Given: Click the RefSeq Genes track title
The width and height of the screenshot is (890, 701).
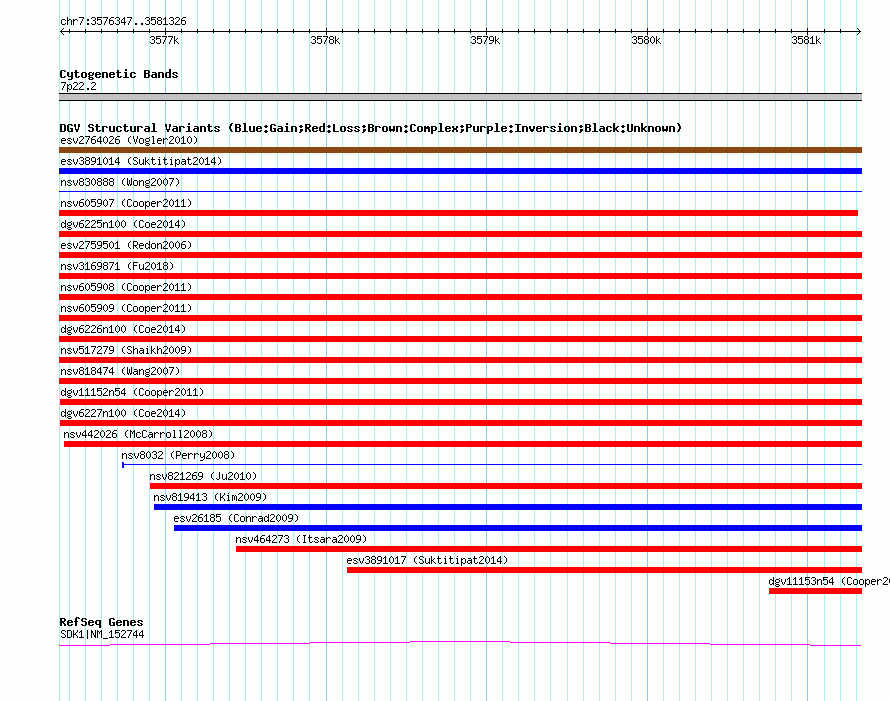Looking at the screenshot, I should point(101,622).
